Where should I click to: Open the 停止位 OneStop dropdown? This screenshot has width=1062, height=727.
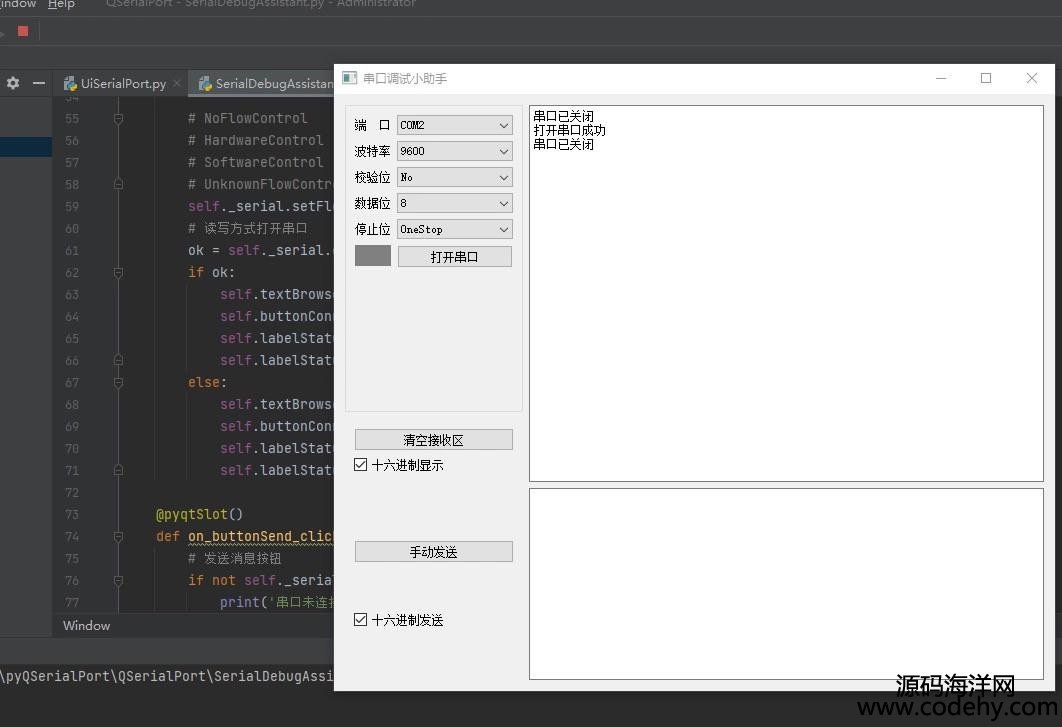coord(455,229)
